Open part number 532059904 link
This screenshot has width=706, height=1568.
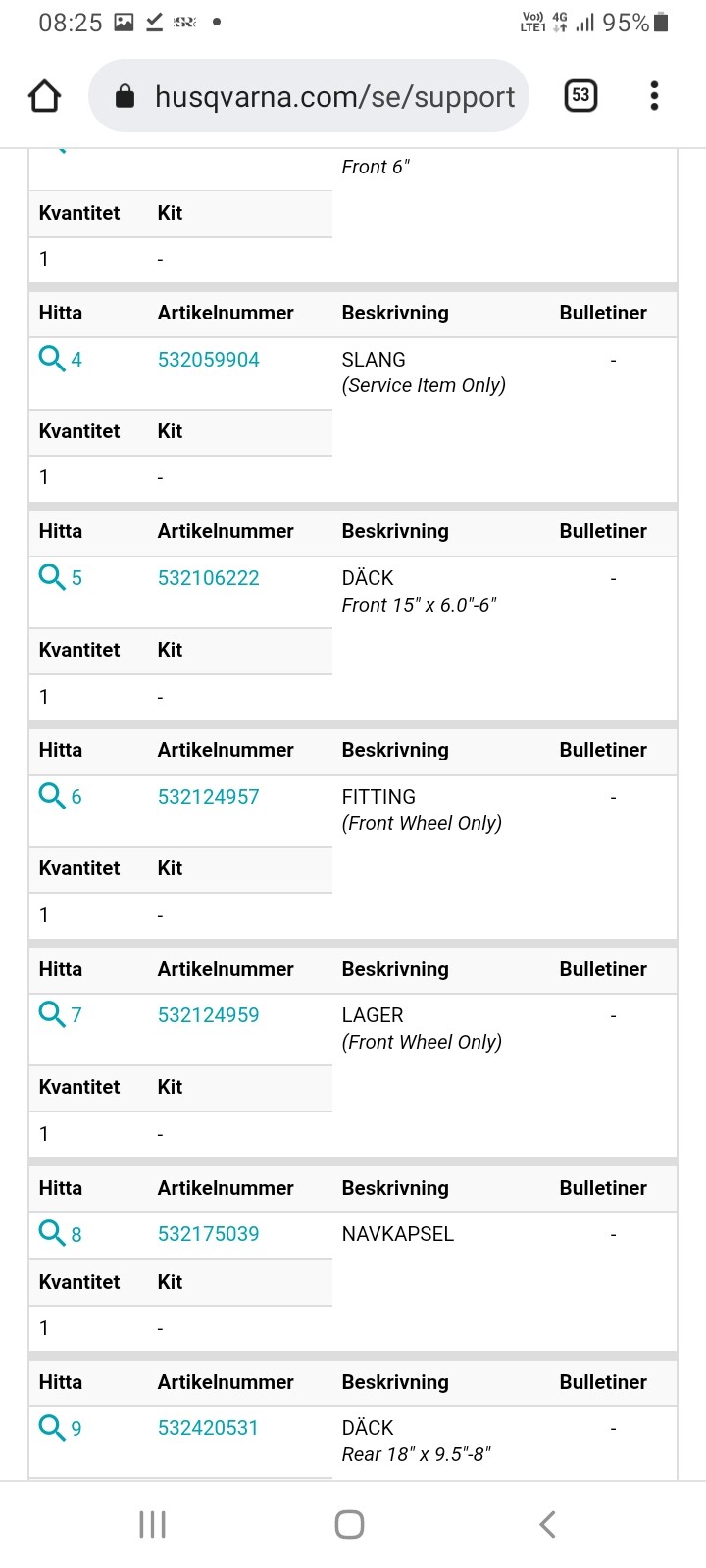[x=208, y=360]
